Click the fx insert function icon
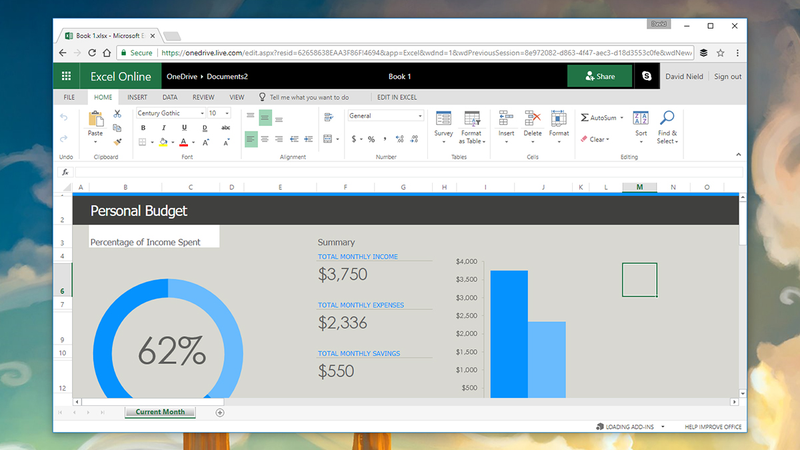800x450 pixels. (x=65, y=172)
